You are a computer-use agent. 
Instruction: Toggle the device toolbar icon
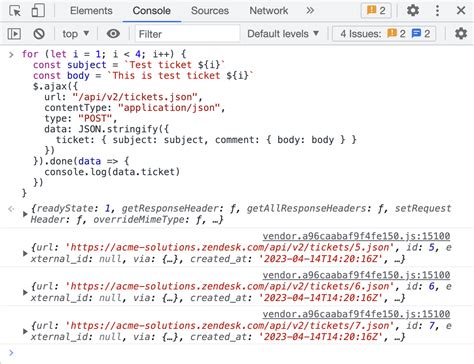(x=38, y=11)
